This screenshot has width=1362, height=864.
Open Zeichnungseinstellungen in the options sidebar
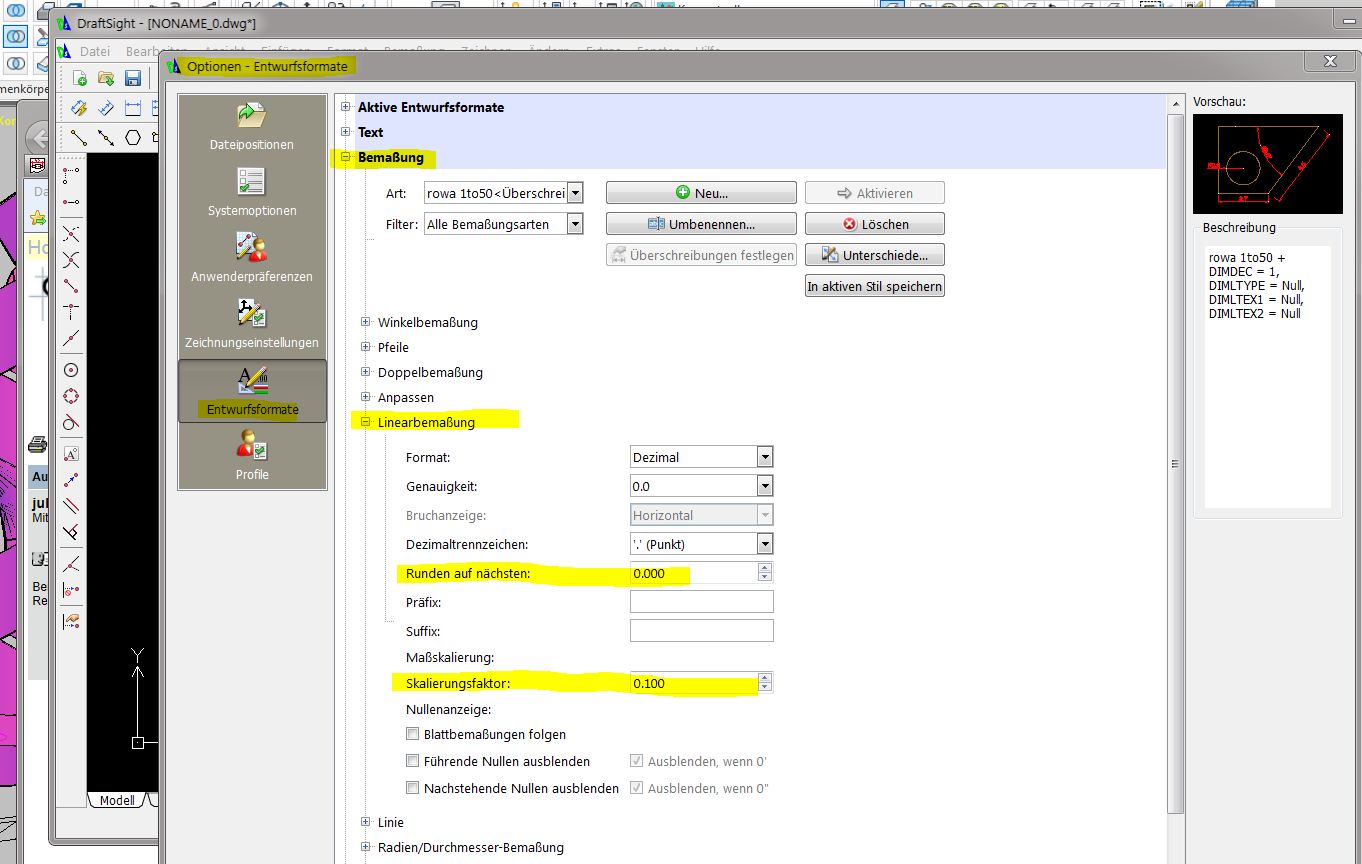(252, 325)
